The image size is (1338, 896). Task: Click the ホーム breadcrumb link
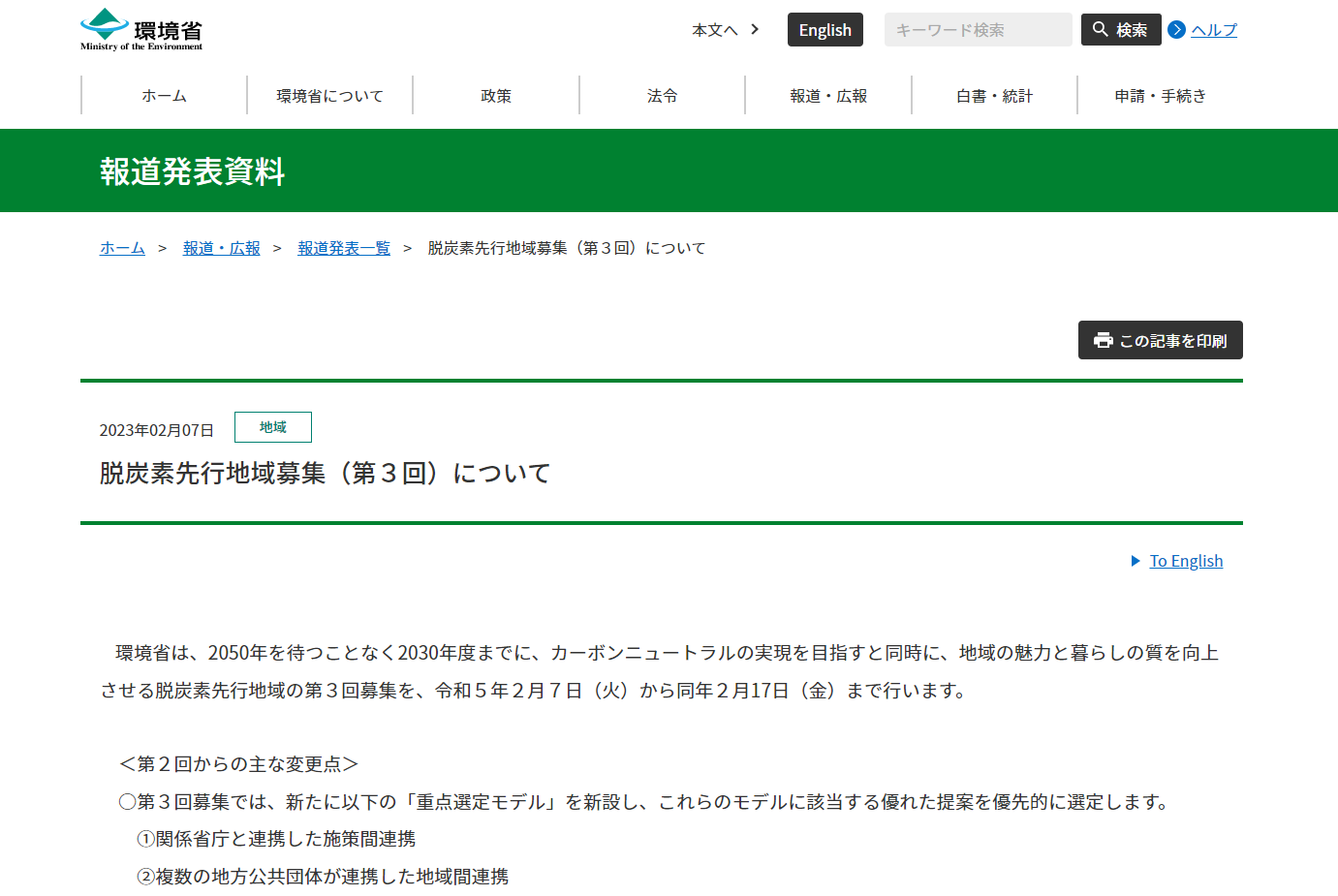122,248
